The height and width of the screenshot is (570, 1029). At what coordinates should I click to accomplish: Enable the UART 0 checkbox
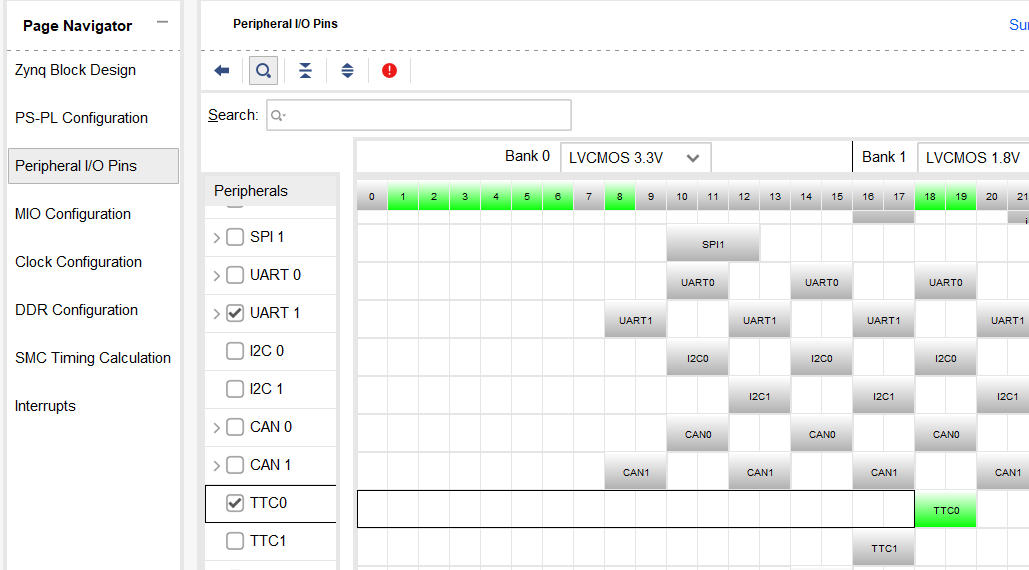[x=235, y=275]
